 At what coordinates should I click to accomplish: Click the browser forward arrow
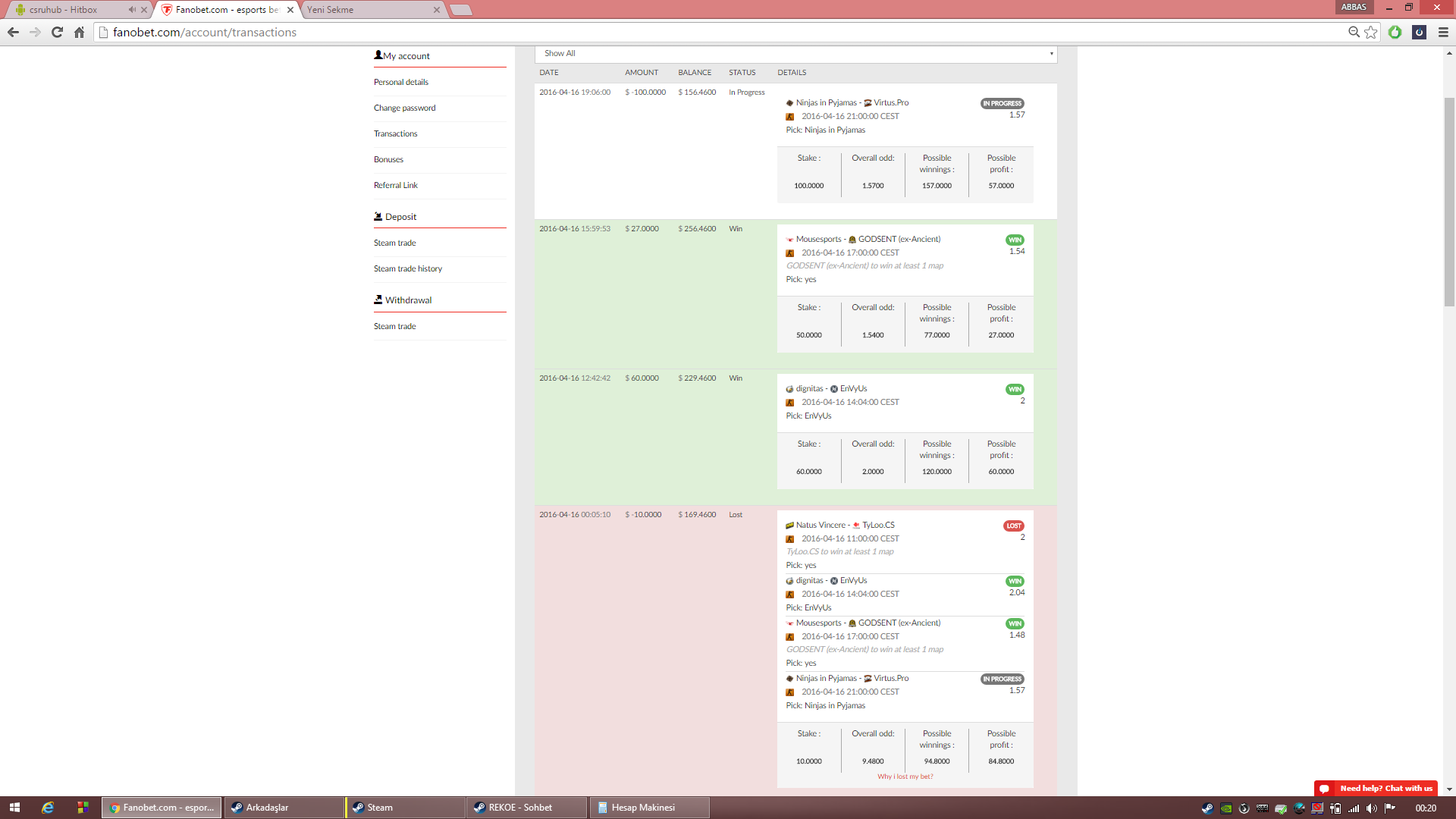(35, 32)
